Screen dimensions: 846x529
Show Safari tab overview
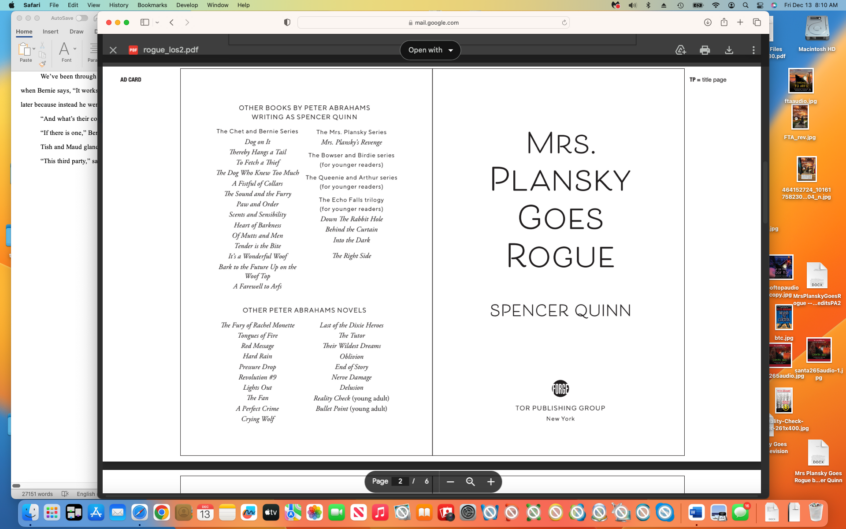[757, 23]
